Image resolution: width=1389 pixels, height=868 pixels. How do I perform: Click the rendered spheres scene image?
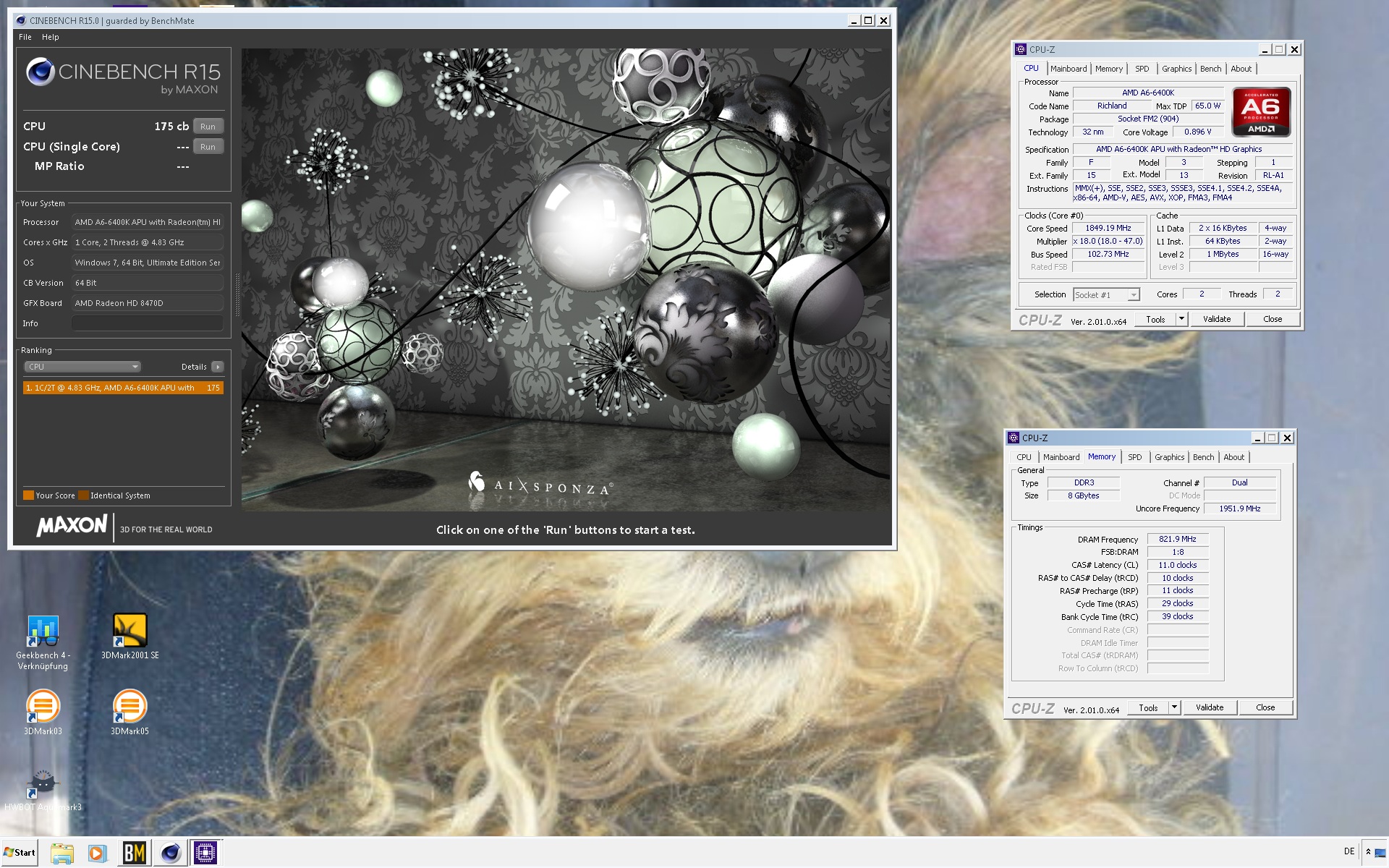click(x=566, y=280)
